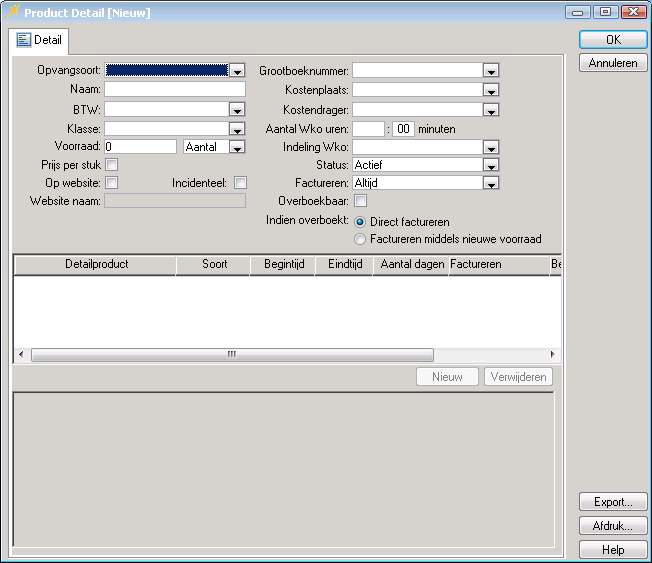Toggle the Op website checkbox
This screenshot has height=563, width=652.
pyautogui.click(x=112, y=183)
